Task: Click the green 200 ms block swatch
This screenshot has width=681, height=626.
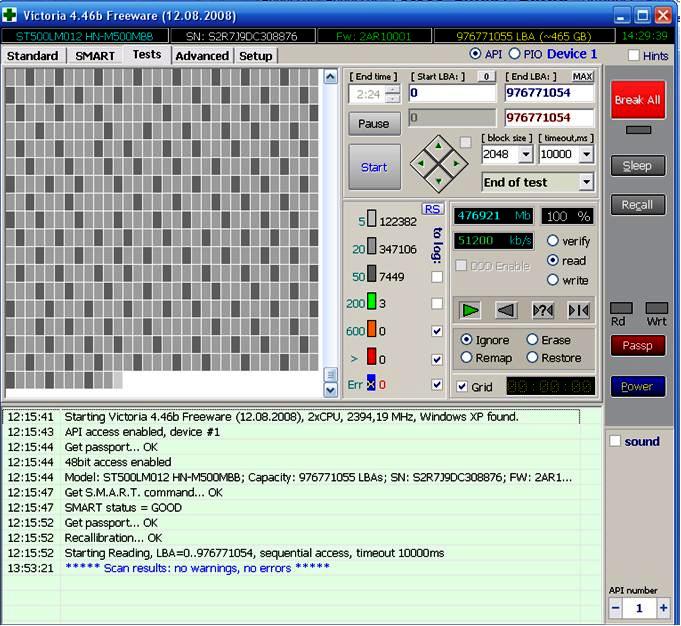Action: click(371, 301)
